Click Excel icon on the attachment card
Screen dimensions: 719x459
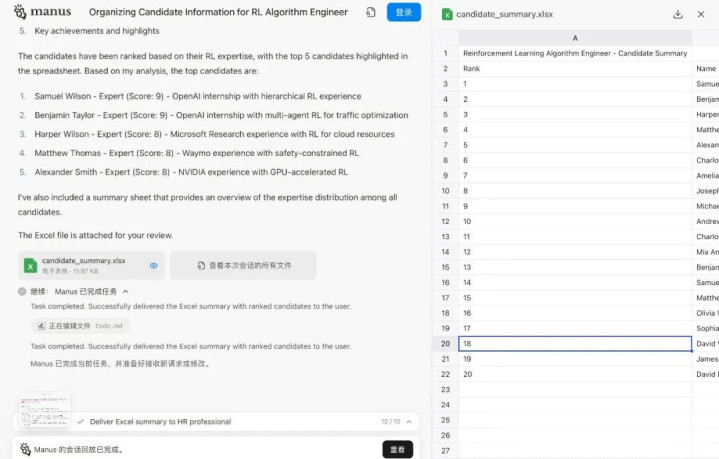[30, 265]
